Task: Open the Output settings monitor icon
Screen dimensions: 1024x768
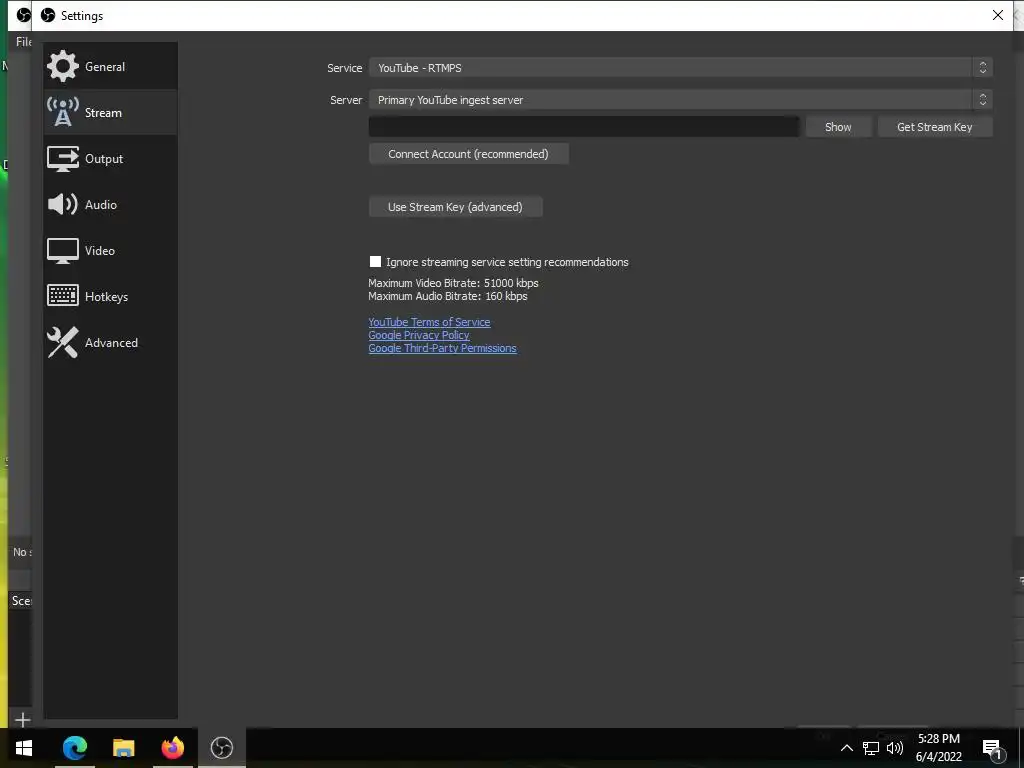Action: 63,159
